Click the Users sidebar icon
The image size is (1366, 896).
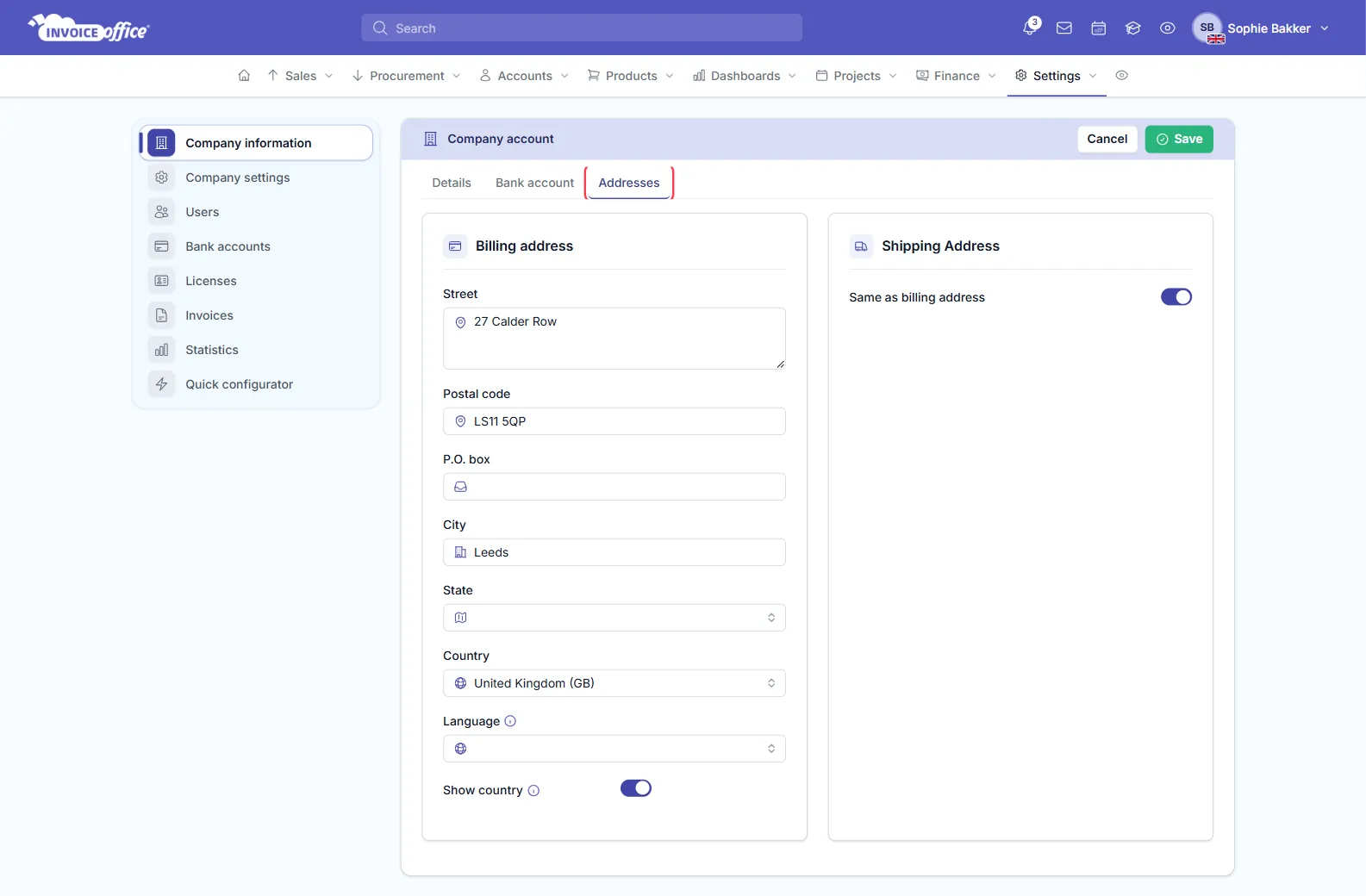(x=161, y=212)
